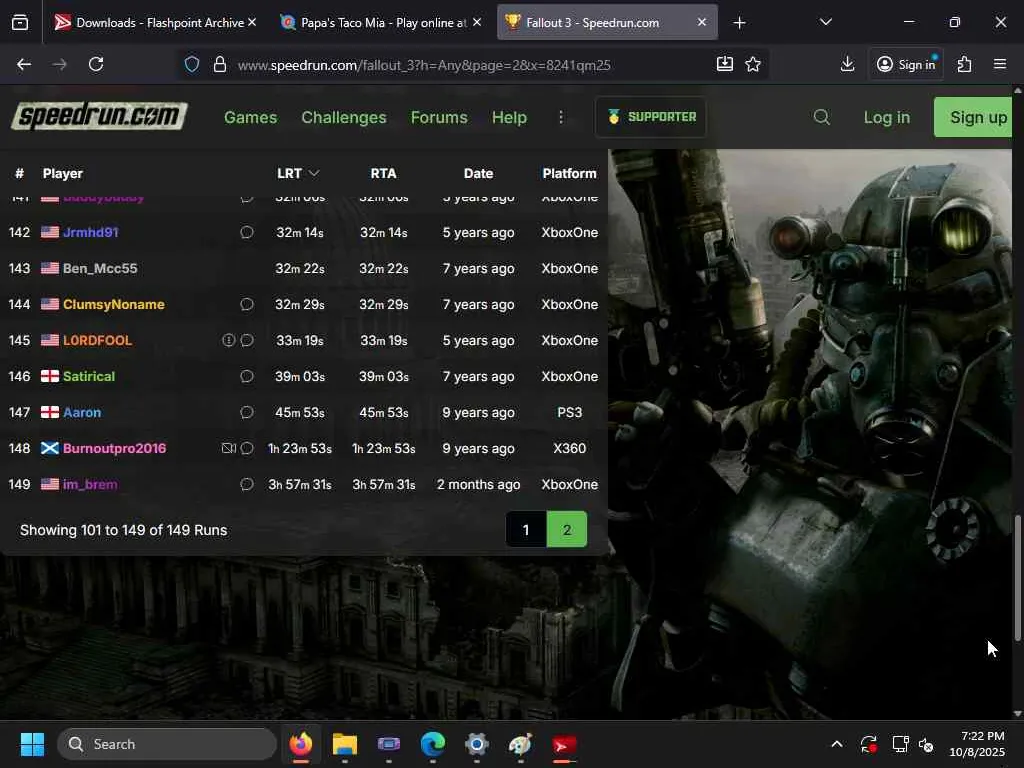Open more options in speedrun nav
Screen dimensions: 1024x768
point(560,117)
